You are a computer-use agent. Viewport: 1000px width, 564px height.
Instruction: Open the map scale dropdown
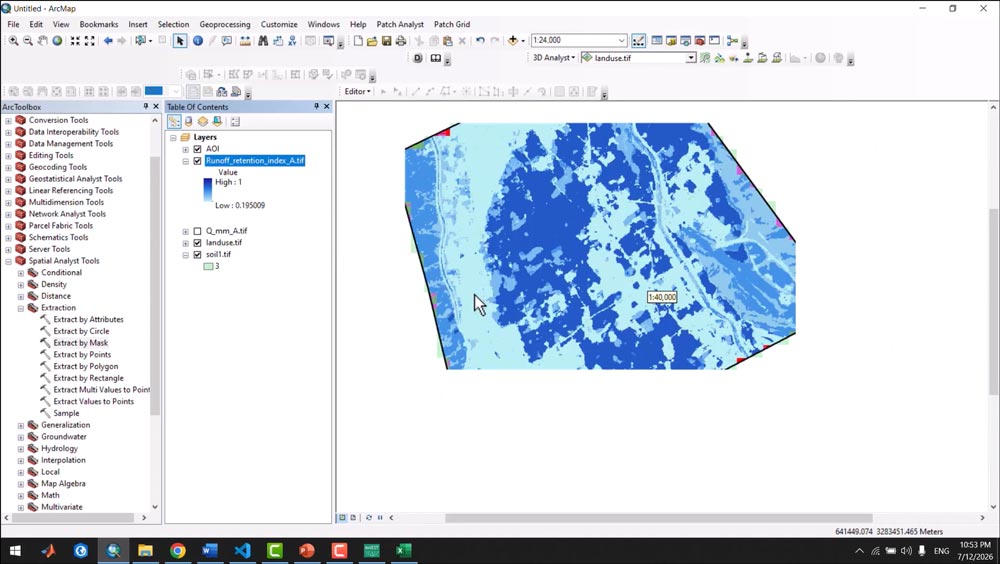[x=621, y=40]
